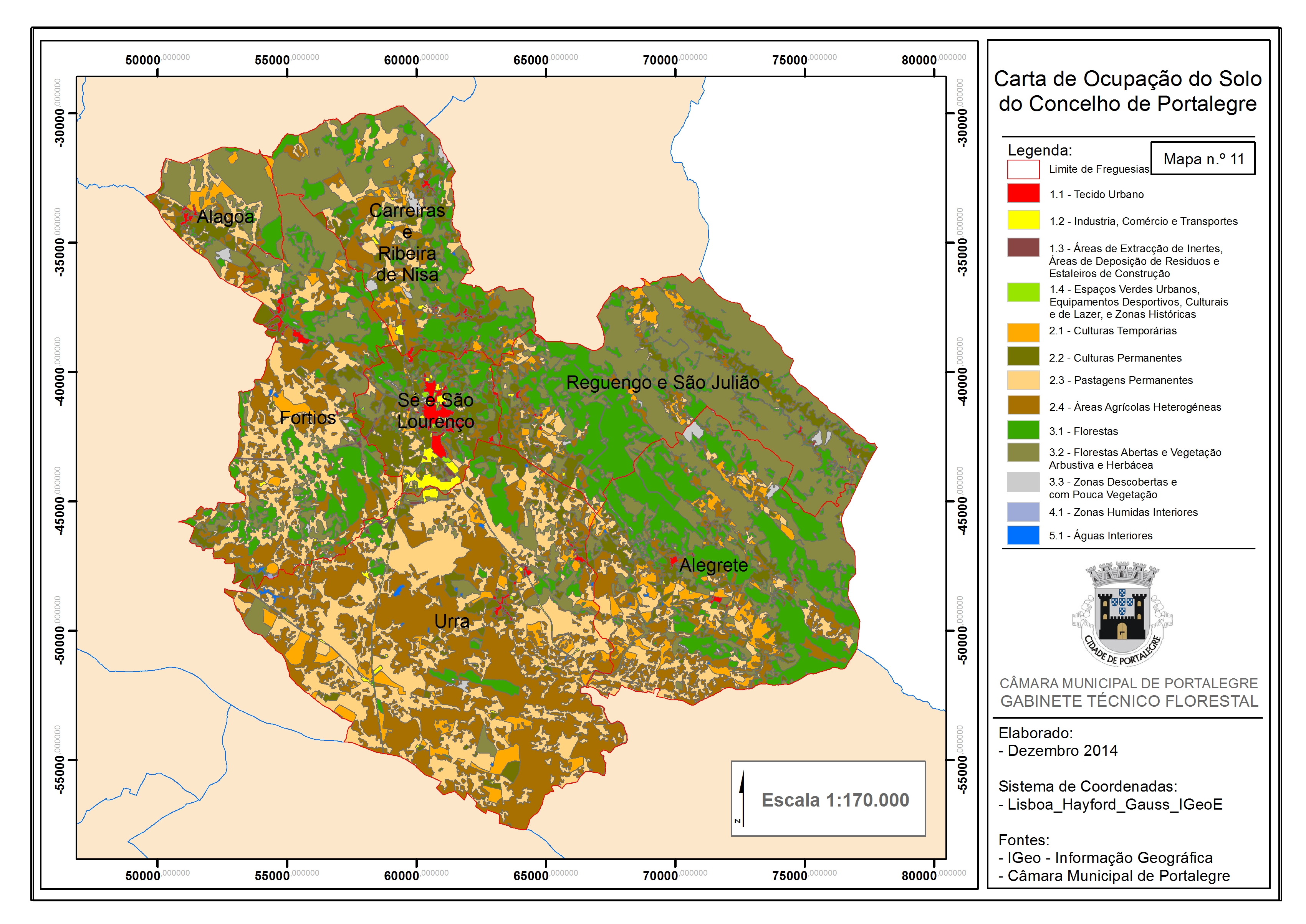Screen dimensions: 1306x924
Task: Click the "Sistema de Coordenadas:" heading
Action: coord(1088,786)
